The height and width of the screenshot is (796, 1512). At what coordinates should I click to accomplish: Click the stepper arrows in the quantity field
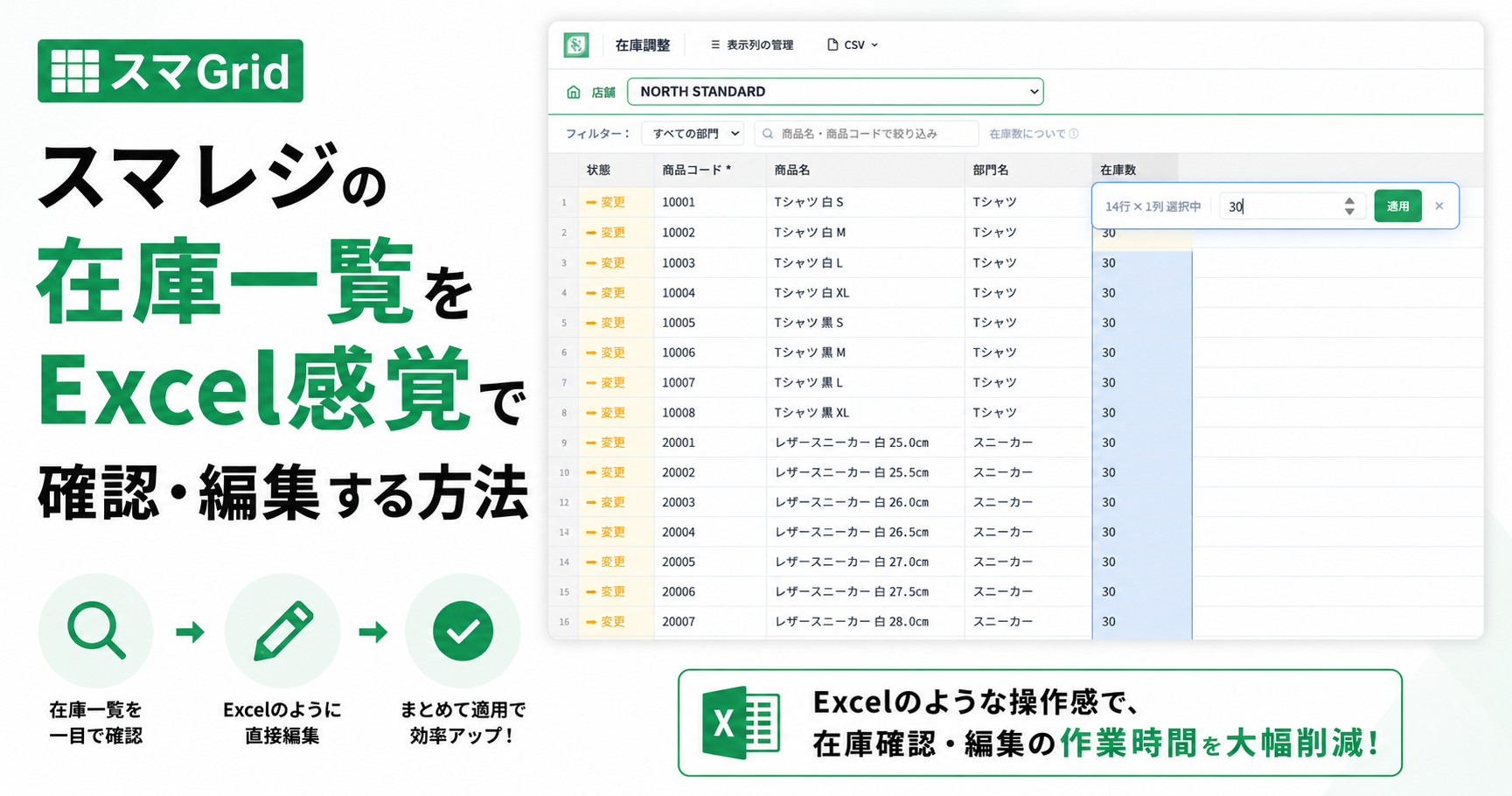1349,206
